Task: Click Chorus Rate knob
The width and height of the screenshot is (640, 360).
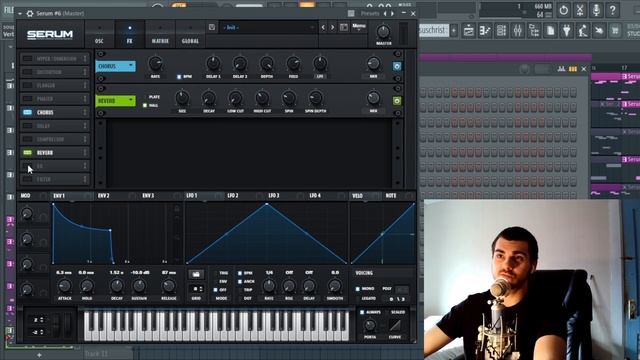Action: coord(155,64)
